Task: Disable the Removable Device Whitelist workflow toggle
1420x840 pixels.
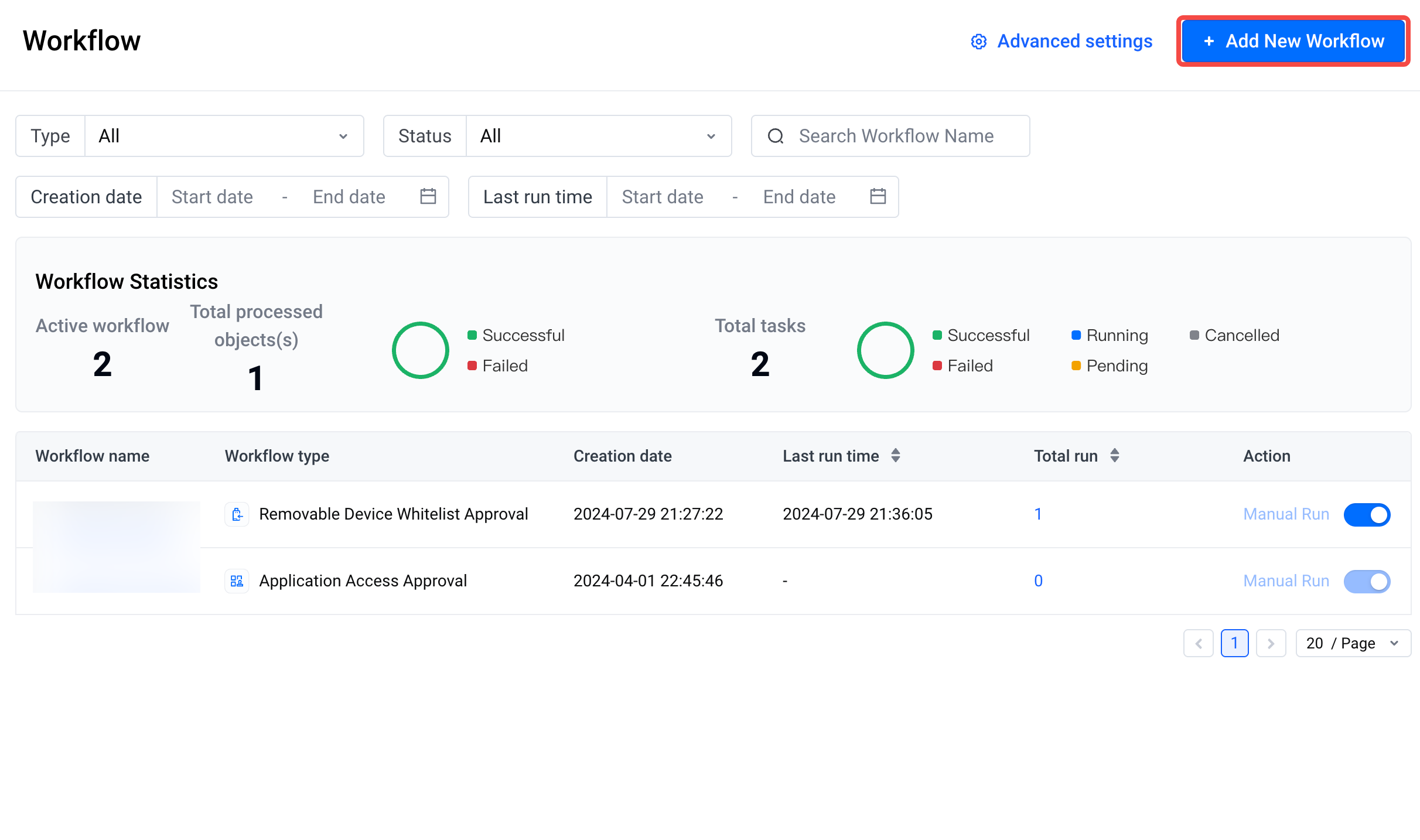Action: (x=1367, y=515)
